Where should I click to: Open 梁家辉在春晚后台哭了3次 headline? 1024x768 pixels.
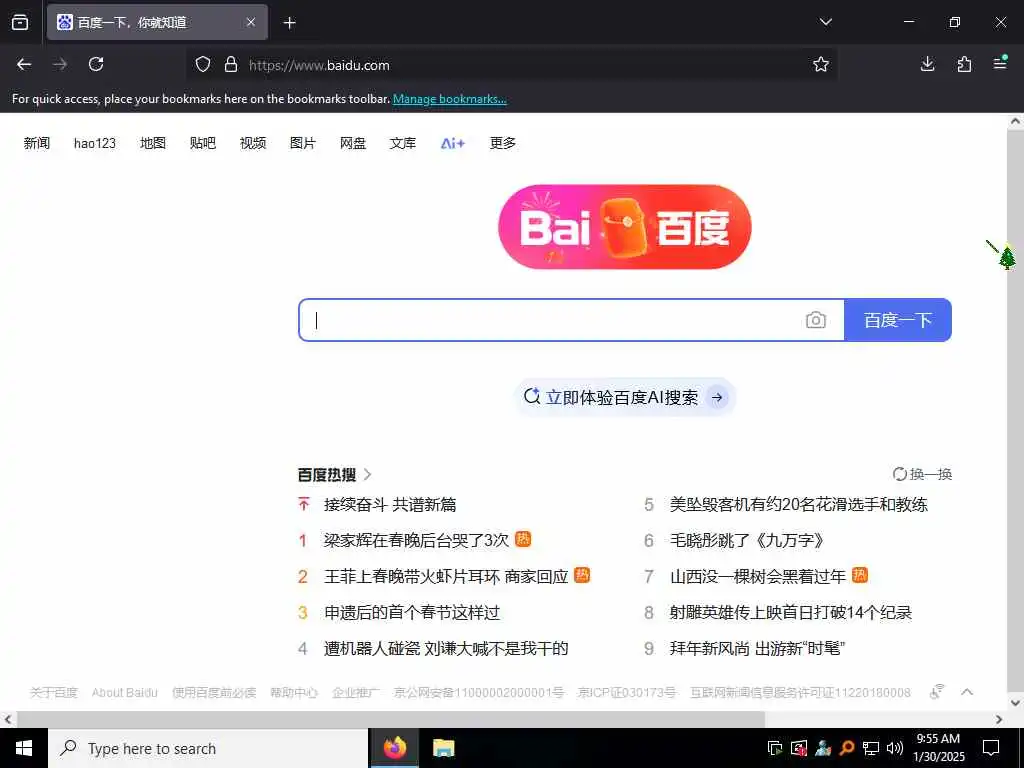coord(416,540)
